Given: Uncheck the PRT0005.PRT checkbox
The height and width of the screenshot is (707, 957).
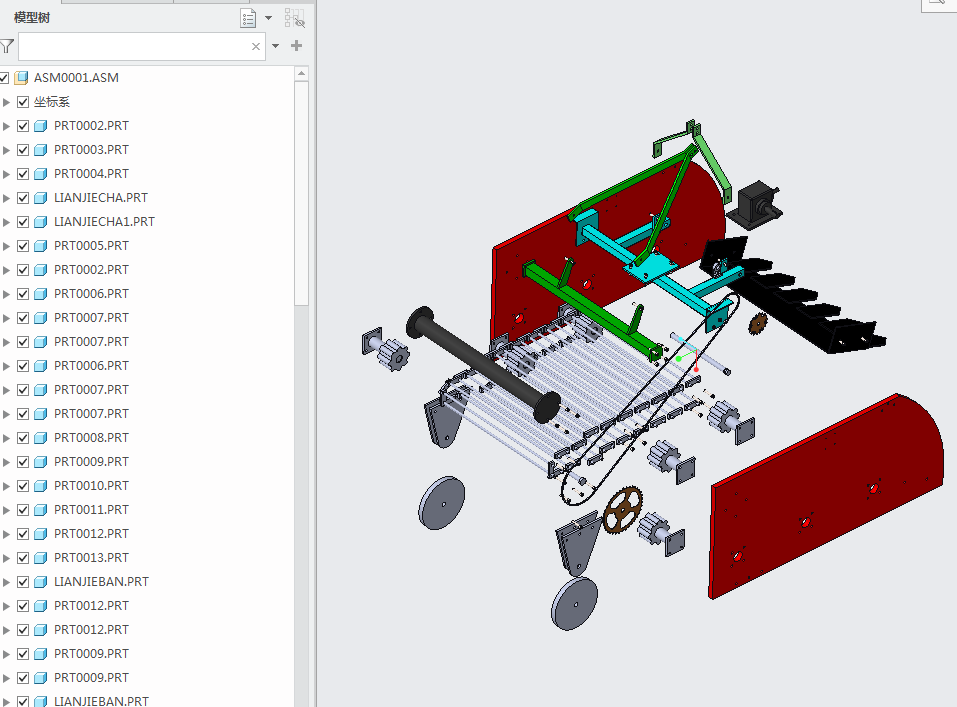Looking at the screenshot, I should pos(23,246).
